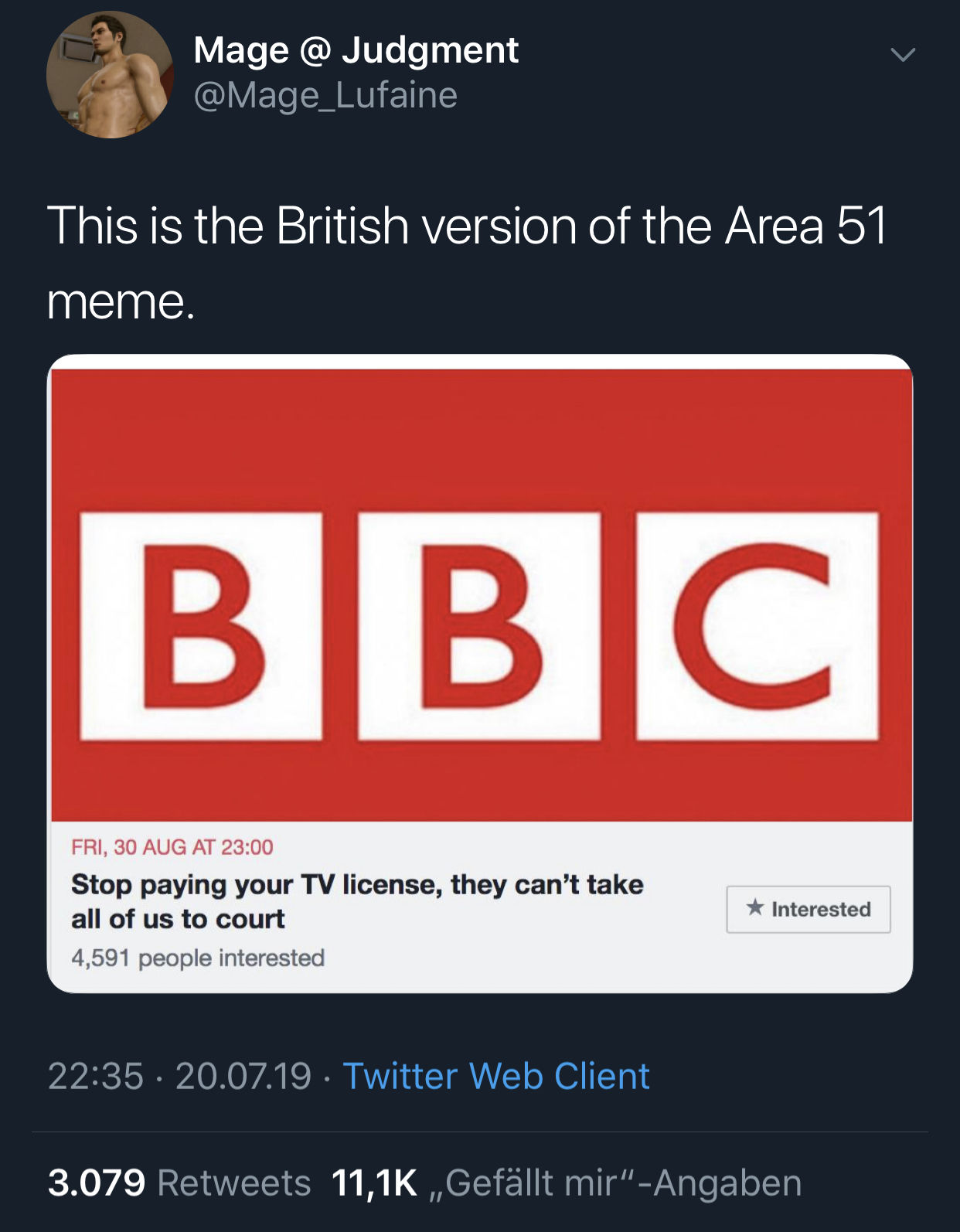Image resolution: width=960 pixels, height=1232 pixels.
Task: View the 11,1K „Gefällt mir“-Angaben list
Action: coord(567,1183)
